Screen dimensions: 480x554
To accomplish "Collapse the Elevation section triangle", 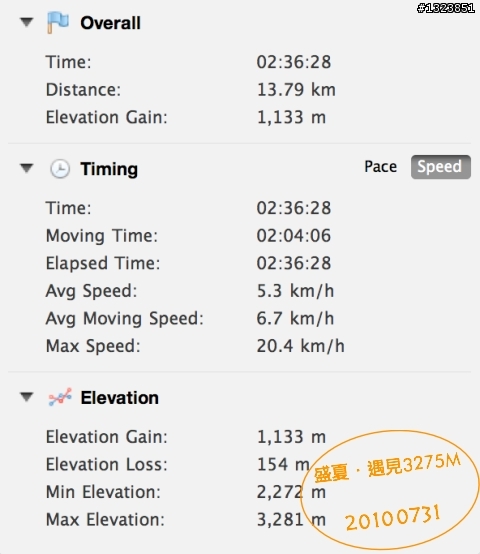I will pos(26,397).
